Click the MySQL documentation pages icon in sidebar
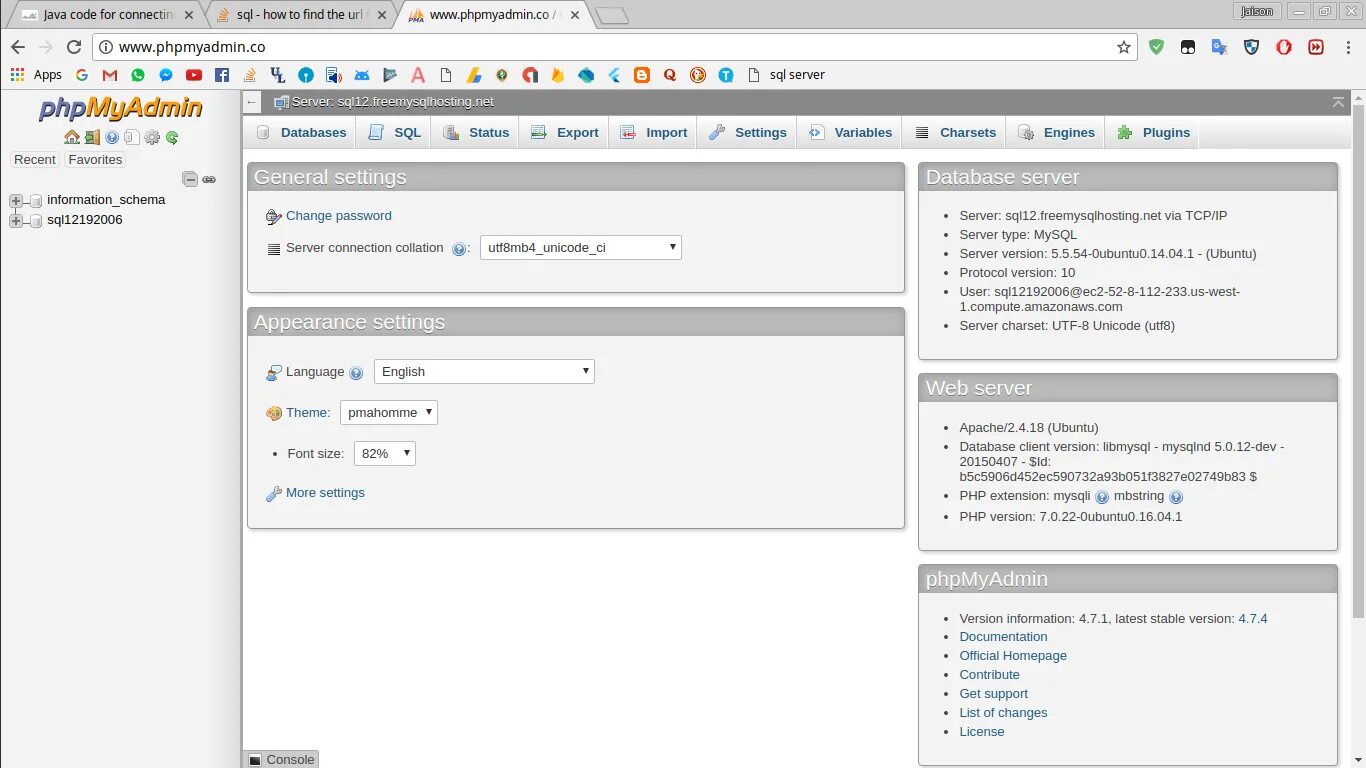The height and width of the screenshot is (768, 1366). pos(132,138)
